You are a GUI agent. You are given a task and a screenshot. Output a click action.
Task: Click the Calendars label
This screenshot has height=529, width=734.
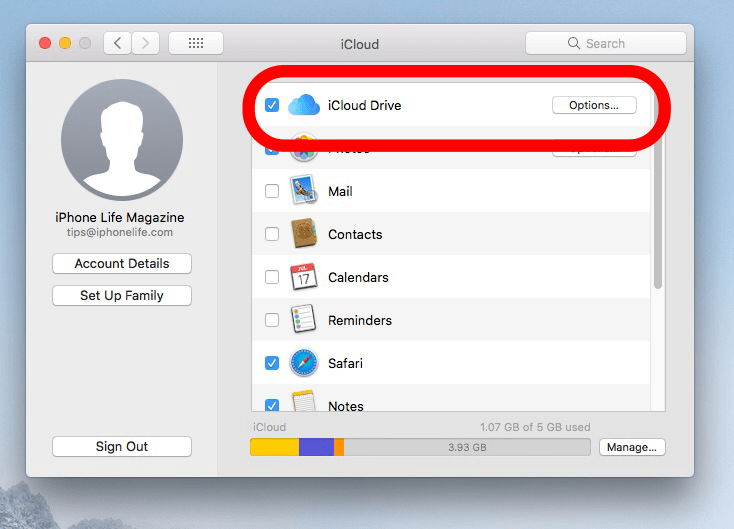pyautogui.click(x=358, y=277)
